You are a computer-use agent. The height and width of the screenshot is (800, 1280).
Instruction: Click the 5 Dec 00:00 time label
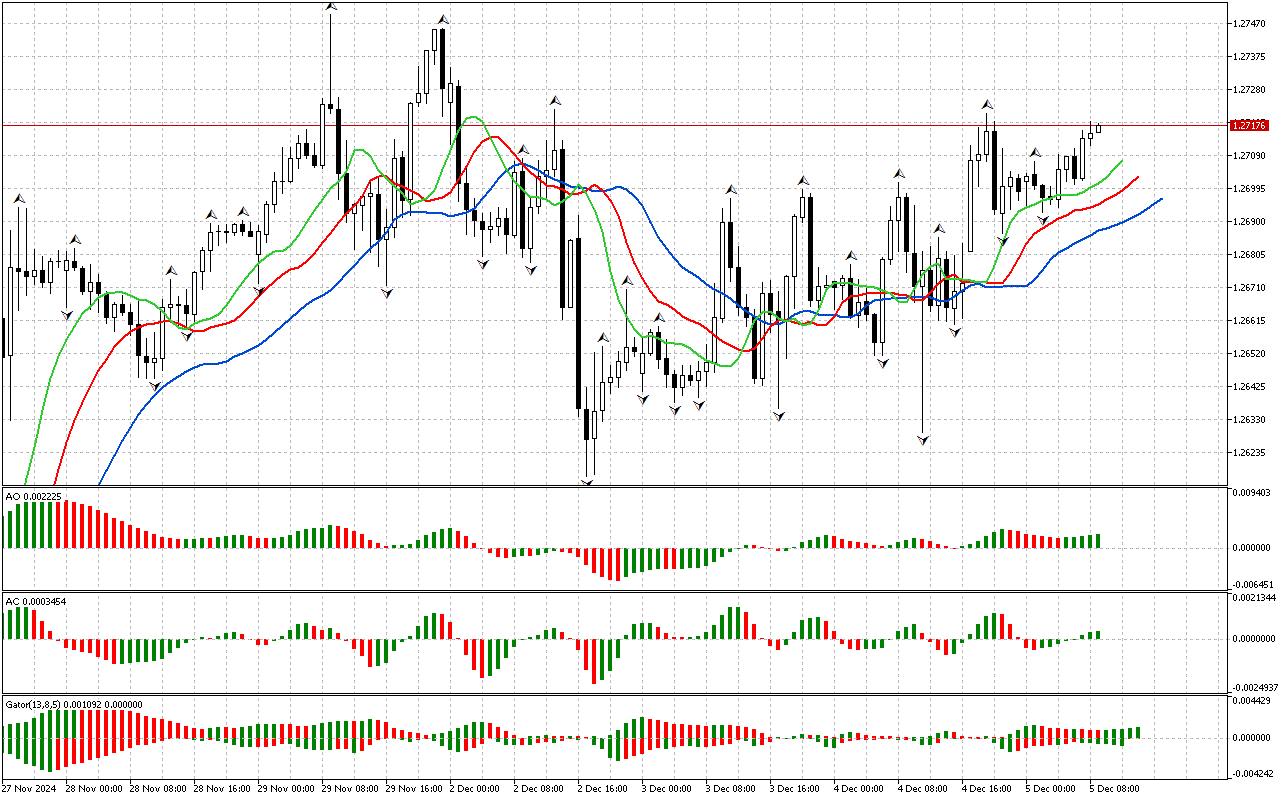coord(1052,789)
